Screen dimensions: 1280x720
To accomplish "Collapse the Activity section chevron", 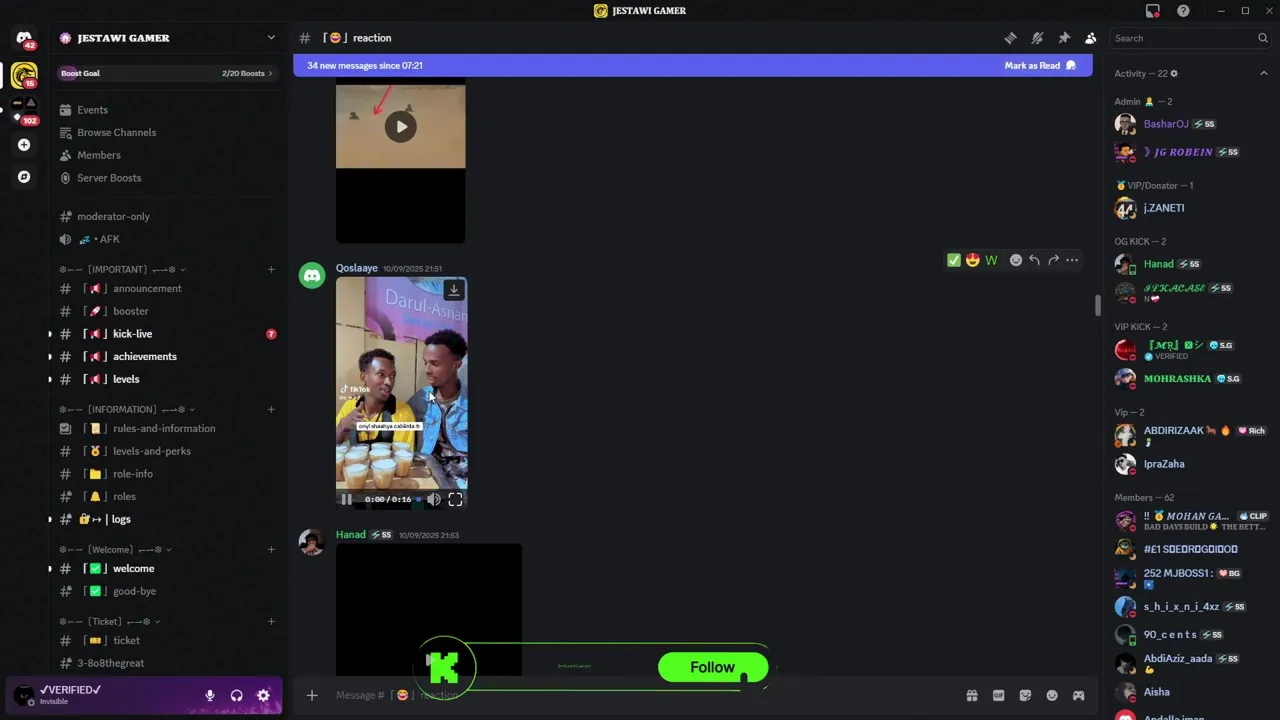I will pos(1263,73).
